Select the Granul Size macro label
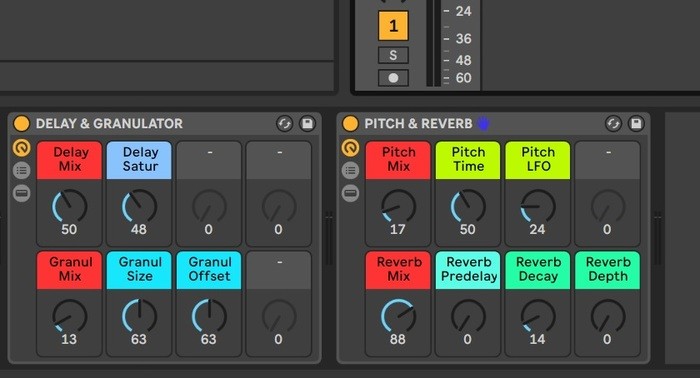Image resolution: width=700 pixels, height=378 pixels. click(139, 270)
